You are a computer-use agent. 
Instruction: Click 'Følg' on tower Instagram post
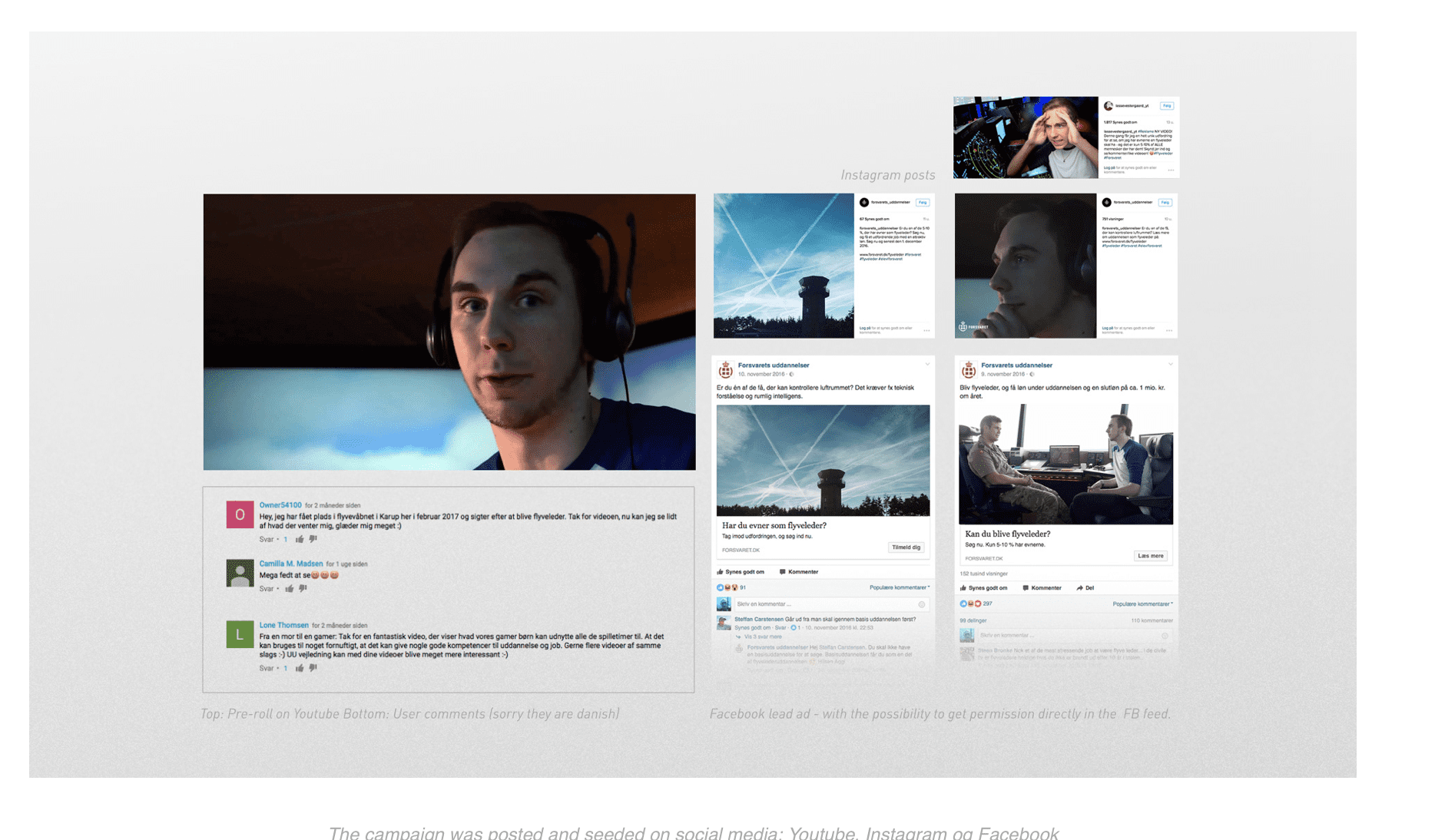tap(923, 203)
